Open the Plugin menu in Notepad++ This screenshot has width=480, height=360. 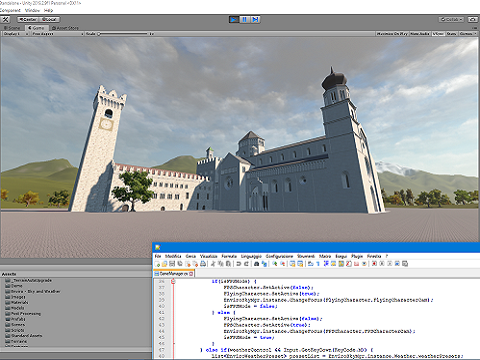click(x=357, y=256)
